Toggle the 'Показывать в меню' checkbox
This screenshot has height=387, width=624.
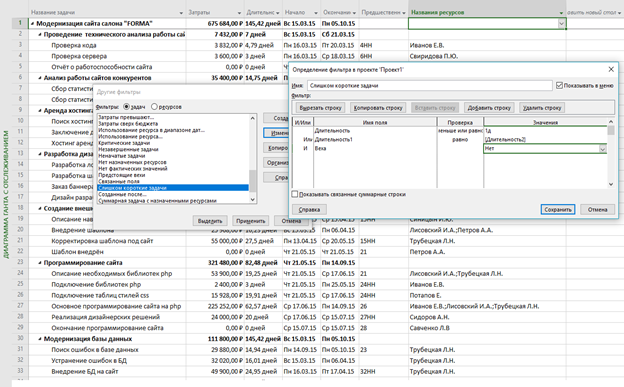coord(559,85)
